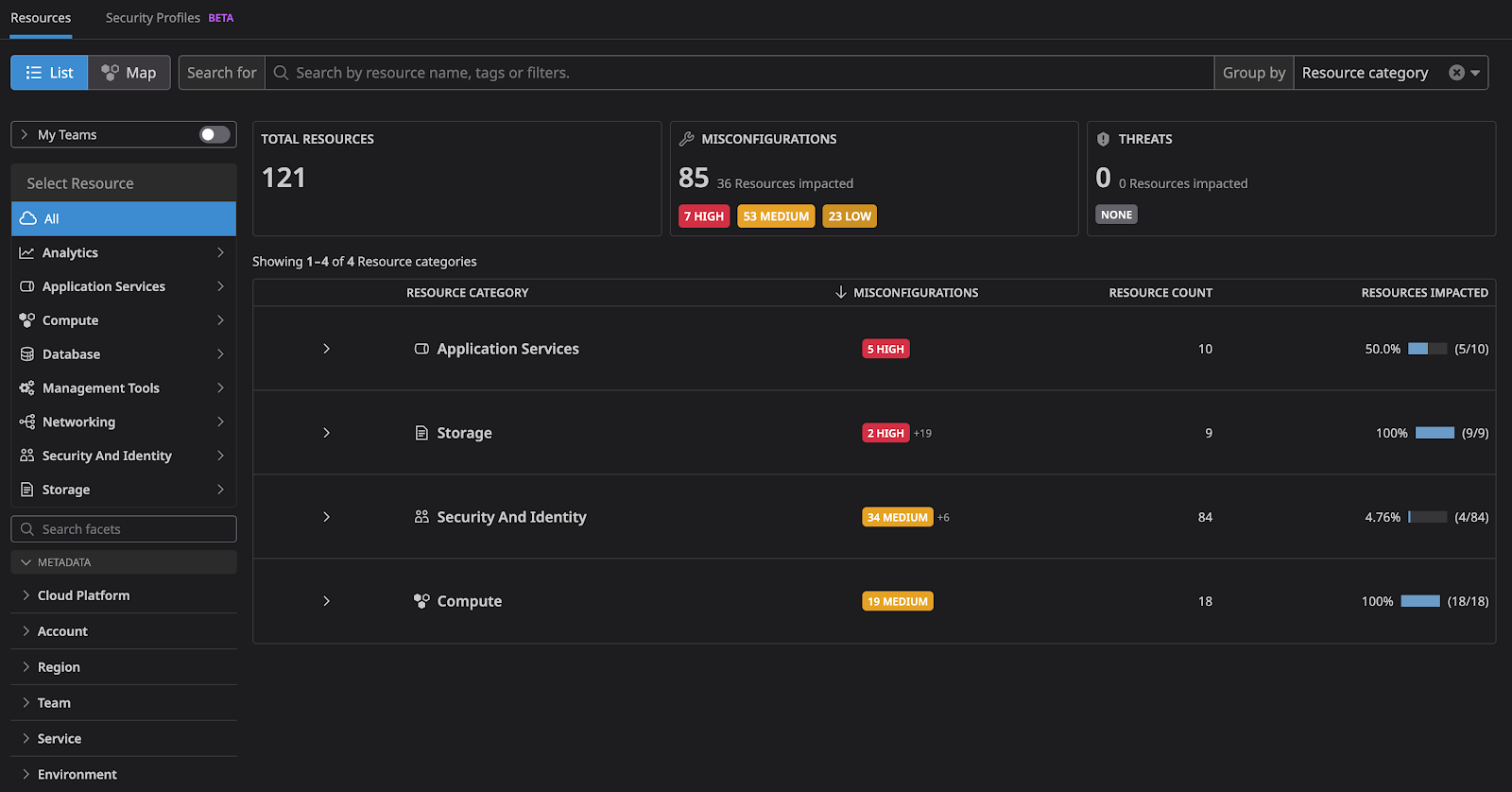Click the Compute icon in sidebar
1512x792 pixels.
pyautogui.click(x=26, y=320)
